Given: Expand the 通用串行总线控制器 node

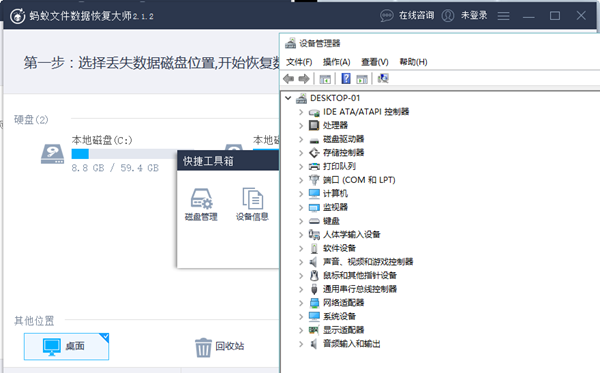Looking at the screenshot, I should (301, 289).
